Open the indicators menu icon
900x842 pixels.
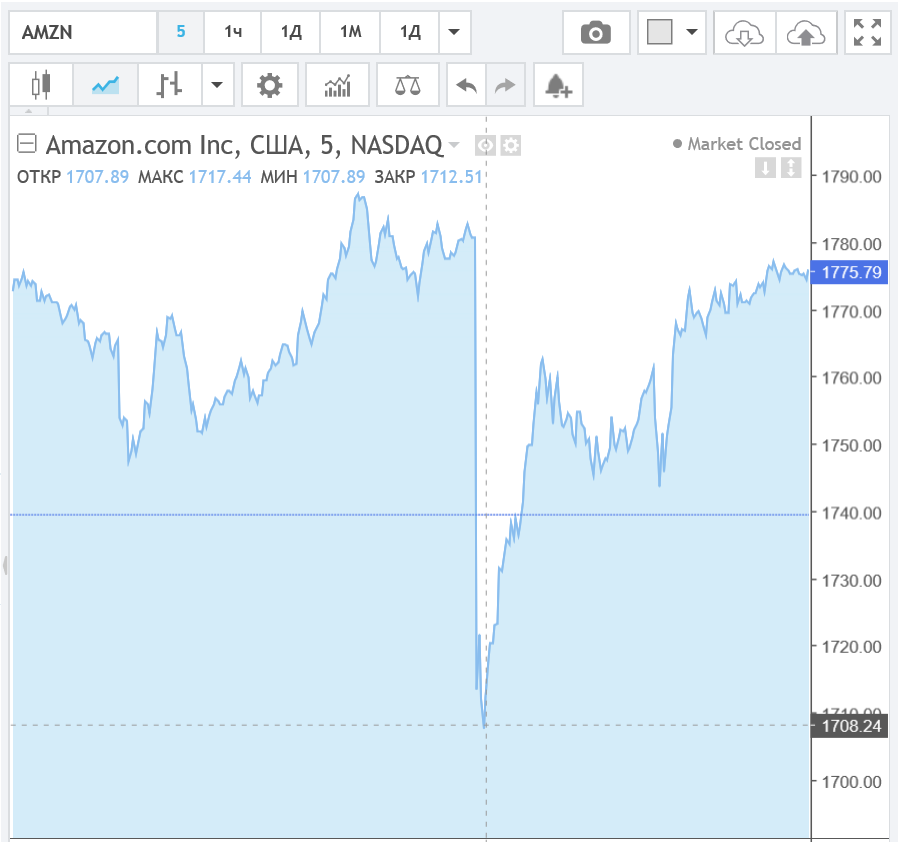pyautogui.click(x=338, y=85)
